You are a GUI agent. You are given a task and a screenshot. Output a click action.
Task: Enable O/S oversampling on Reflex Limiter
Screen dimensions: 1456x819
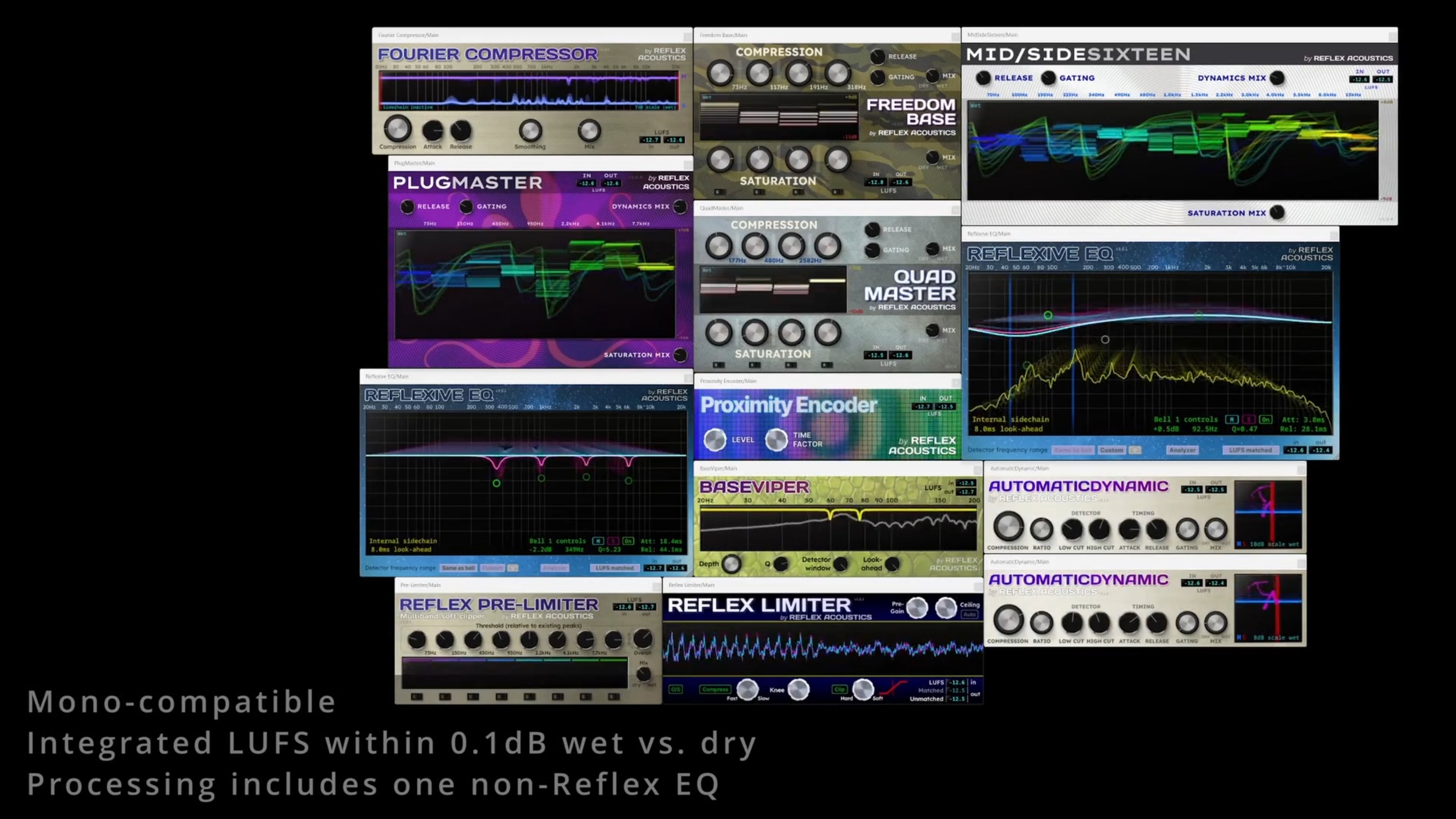tap(677, 689)
